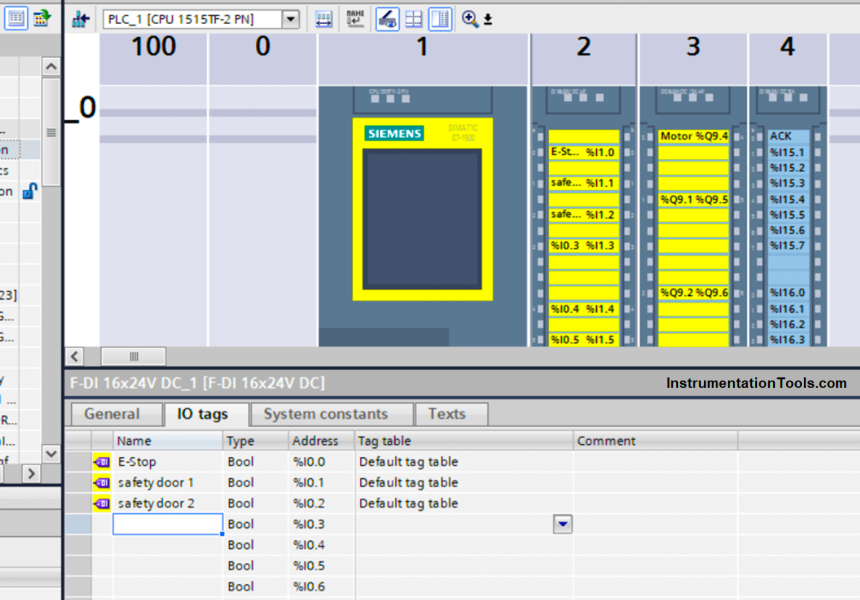This screenshot has width=860, height=600.
Task: Select the E-Stop tag name cell
Action: 167,462
